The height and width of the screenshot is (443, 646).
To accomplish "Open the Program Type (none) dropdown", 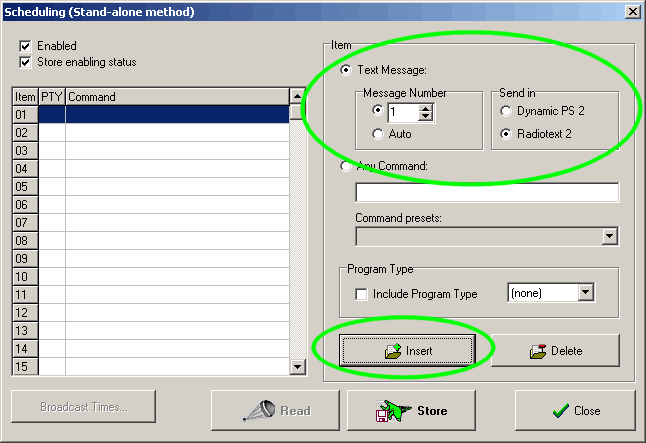I will [x=585, y=293].
